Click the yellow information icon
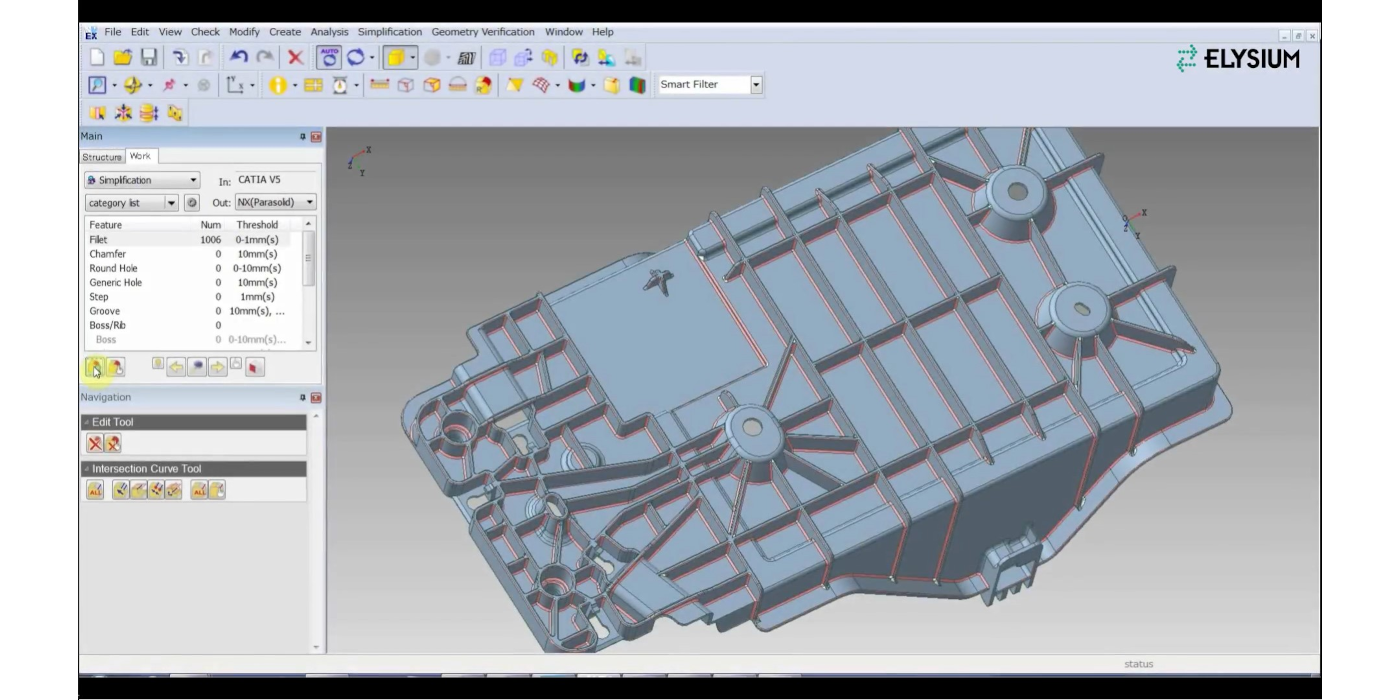This screenshot has height=700, width=1400. click(x=277, y=86)
